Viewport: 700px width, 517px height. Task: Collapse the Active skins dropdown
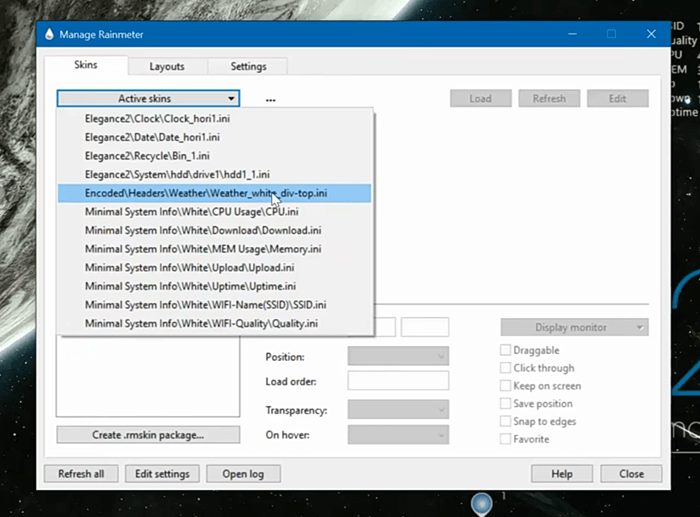pyautogui.click(x=148, y=98)
